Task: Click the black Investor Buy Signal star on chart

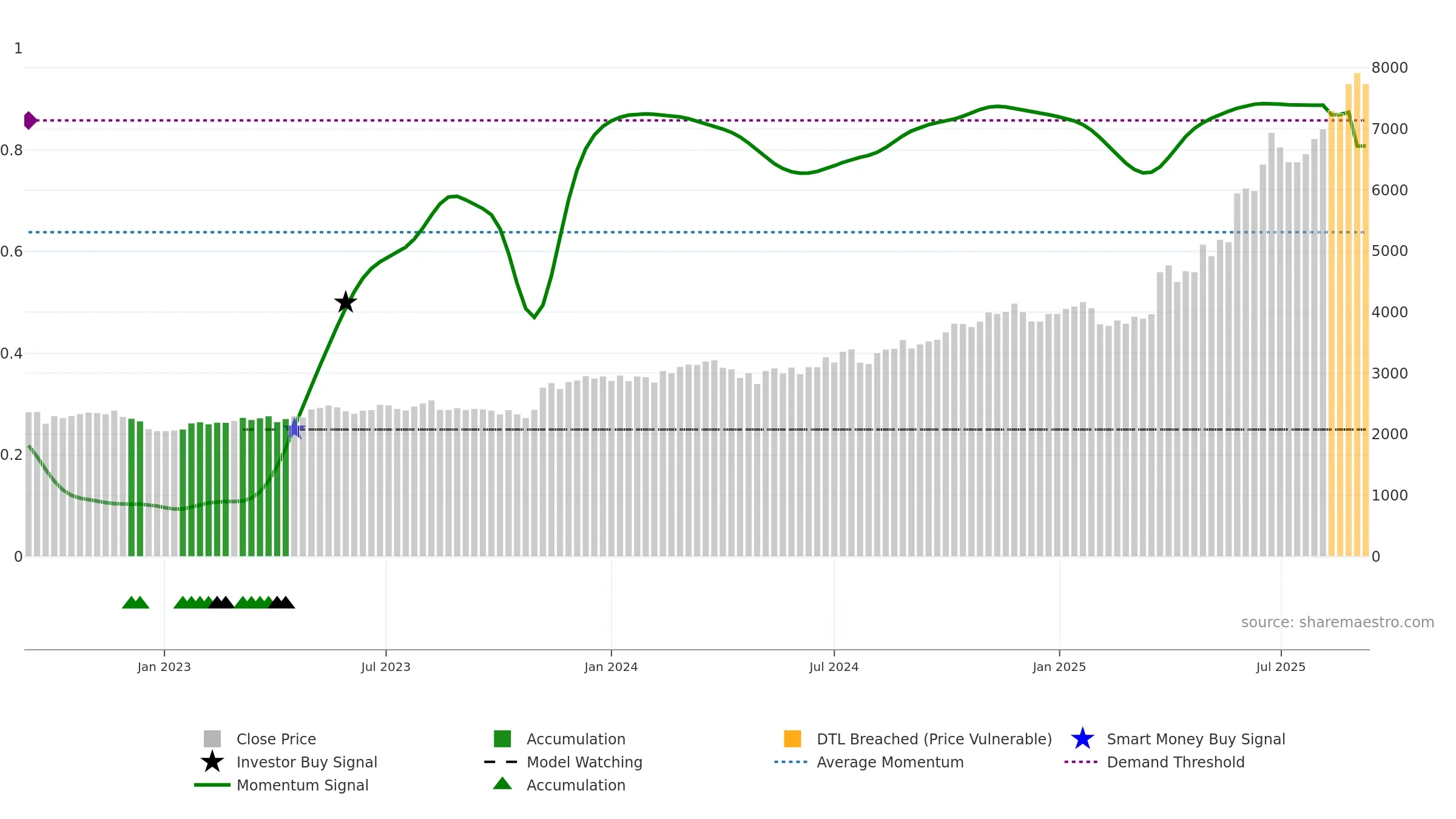Action: pyautogui.click(x=346, y=302)
